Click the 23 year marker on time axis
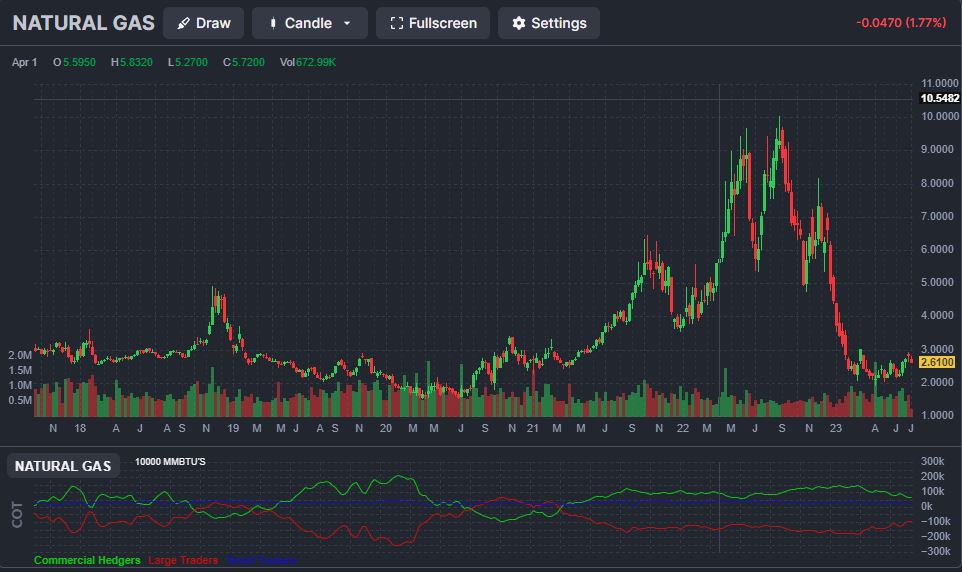 coord(836,428)
